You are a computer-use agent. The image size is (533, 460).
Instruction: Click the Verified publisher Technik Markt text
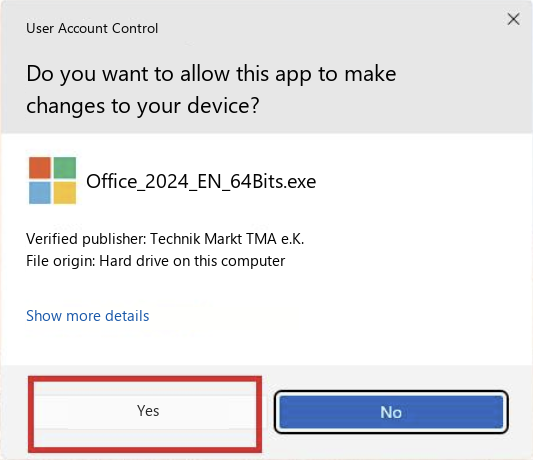(x=165, y=239)
